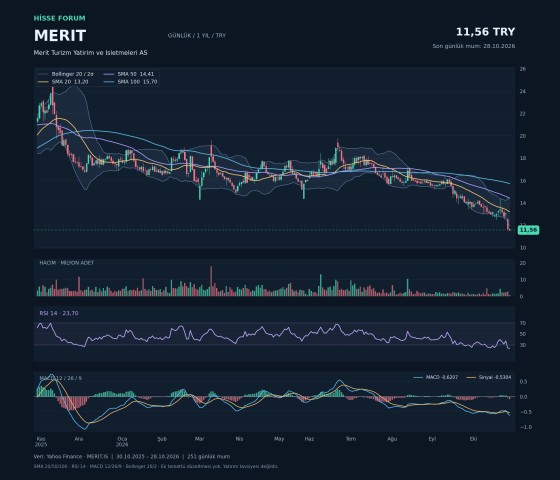
Task: Select the 'Son günlük mum: 28.10.2026' text
Action: 474,46
